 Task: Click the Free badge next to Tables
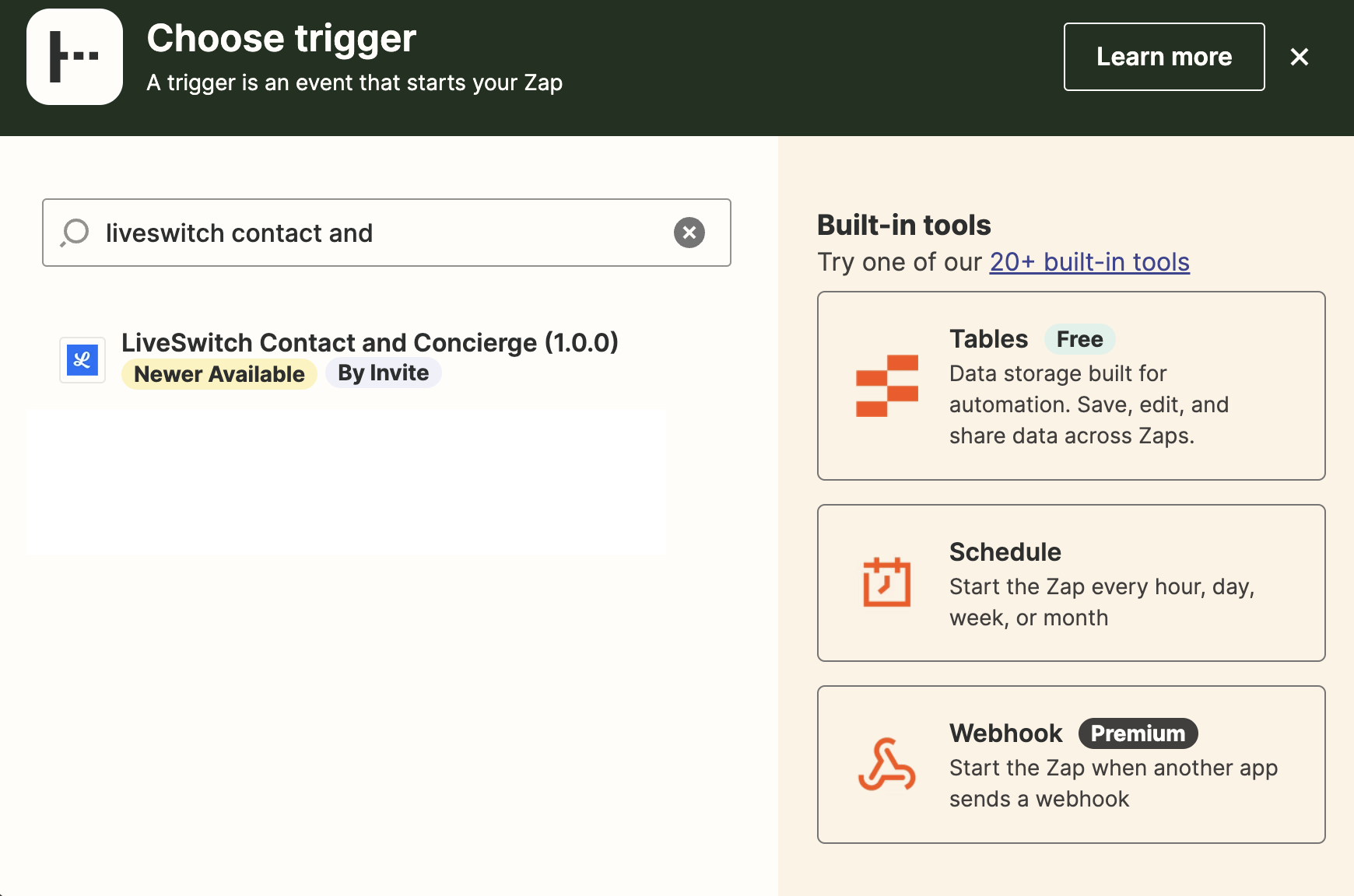[1080, 339]
